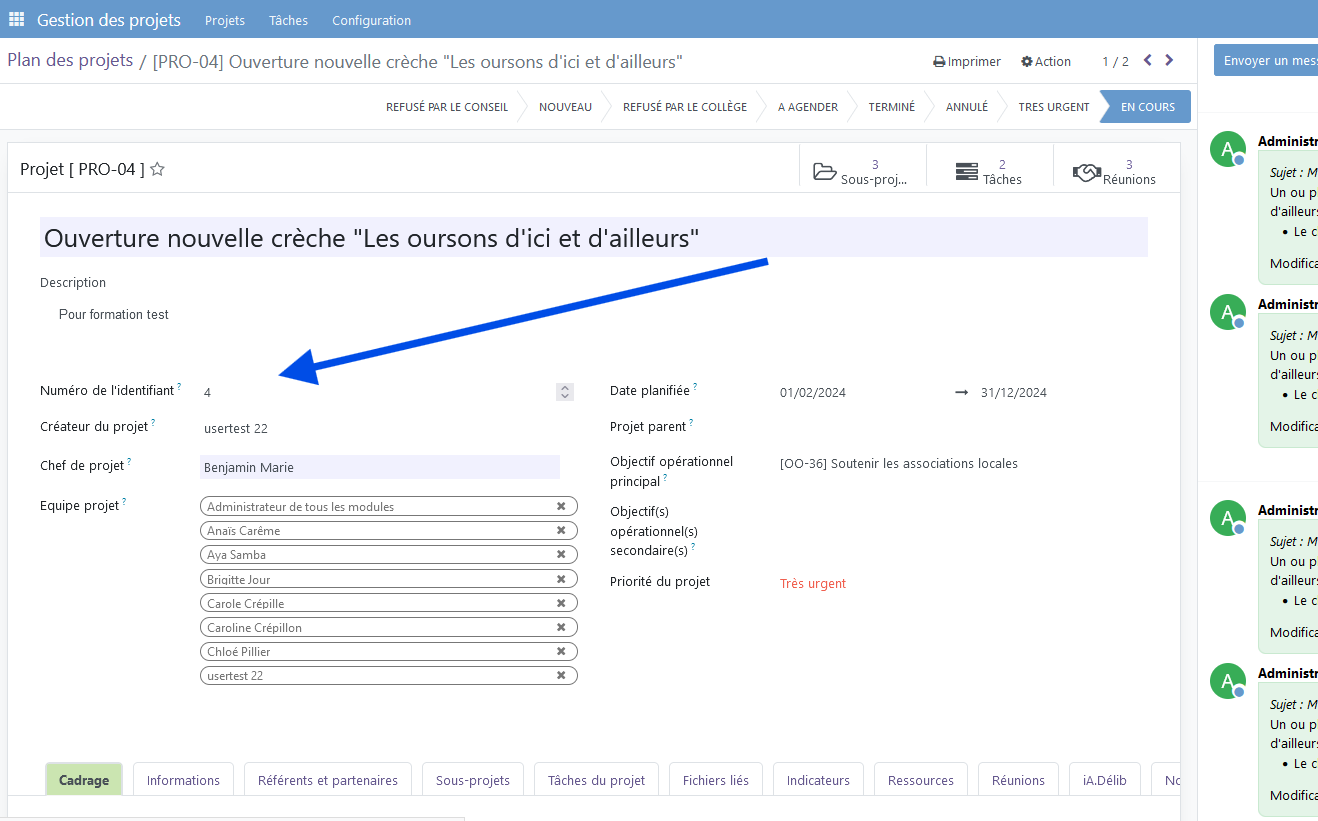Switch to the iA.Délib tab

click(x=1104, y=780)
